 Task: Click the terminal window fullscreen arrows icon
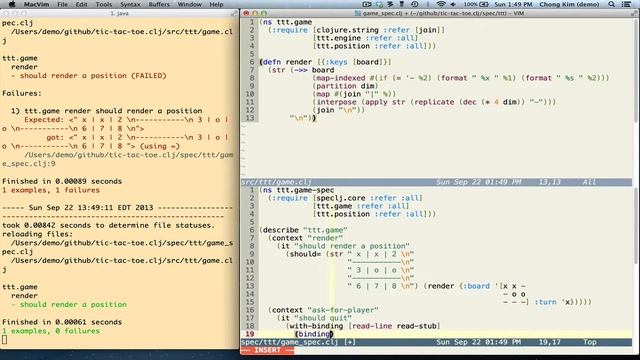click(234, 13)
